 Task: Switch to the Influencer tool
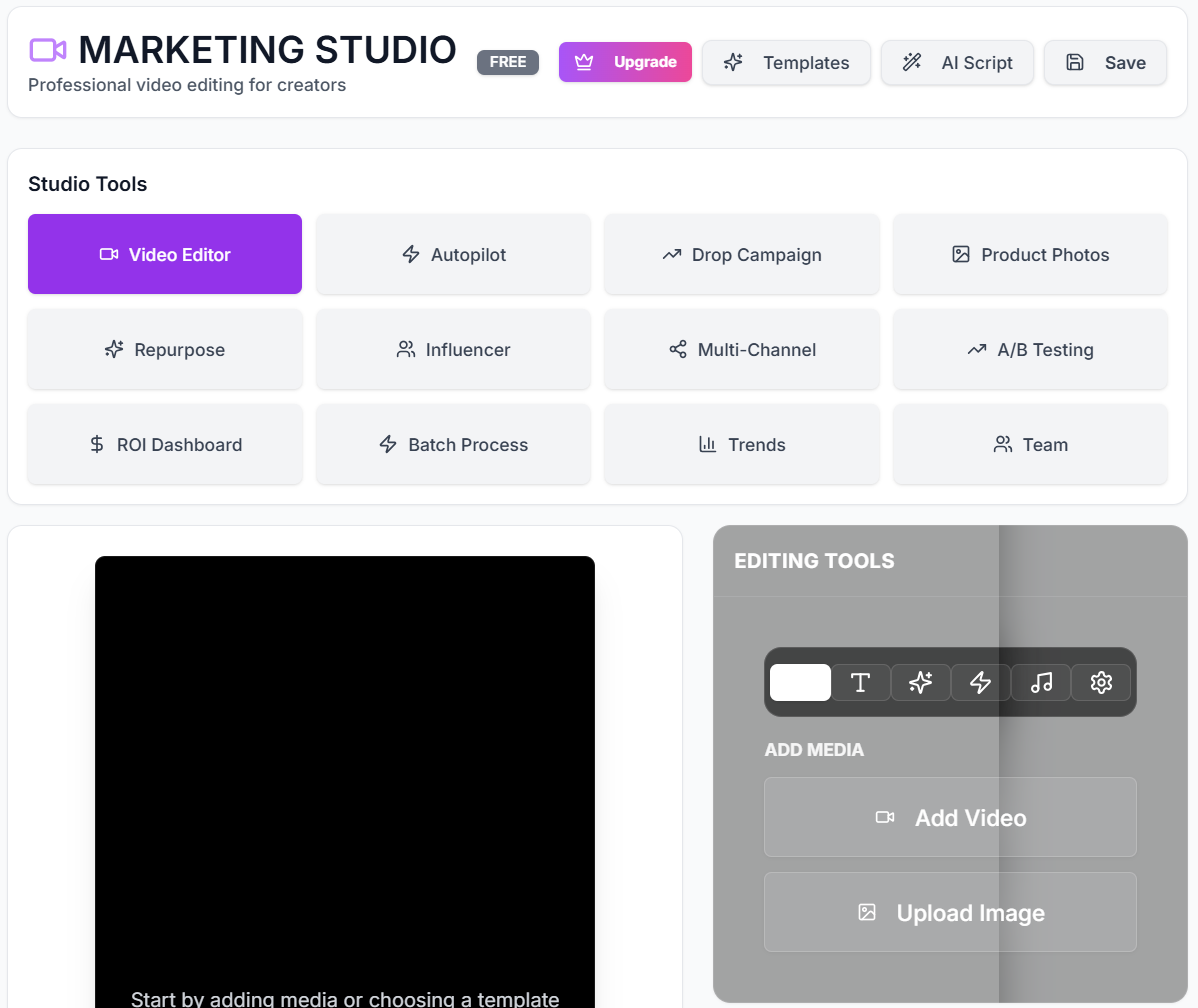pos(453,349)
